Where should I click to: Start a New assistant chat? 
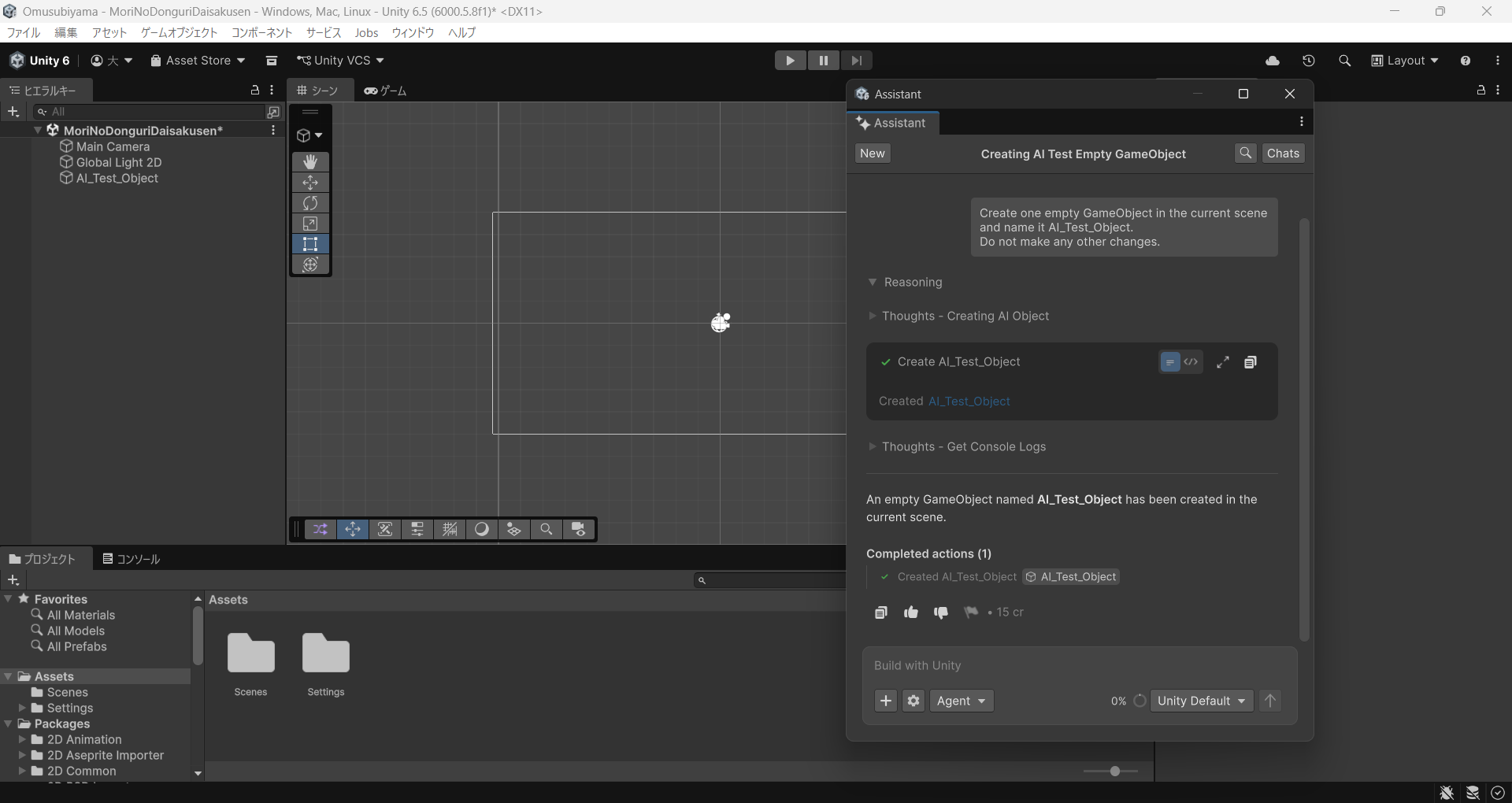point(873,154)
